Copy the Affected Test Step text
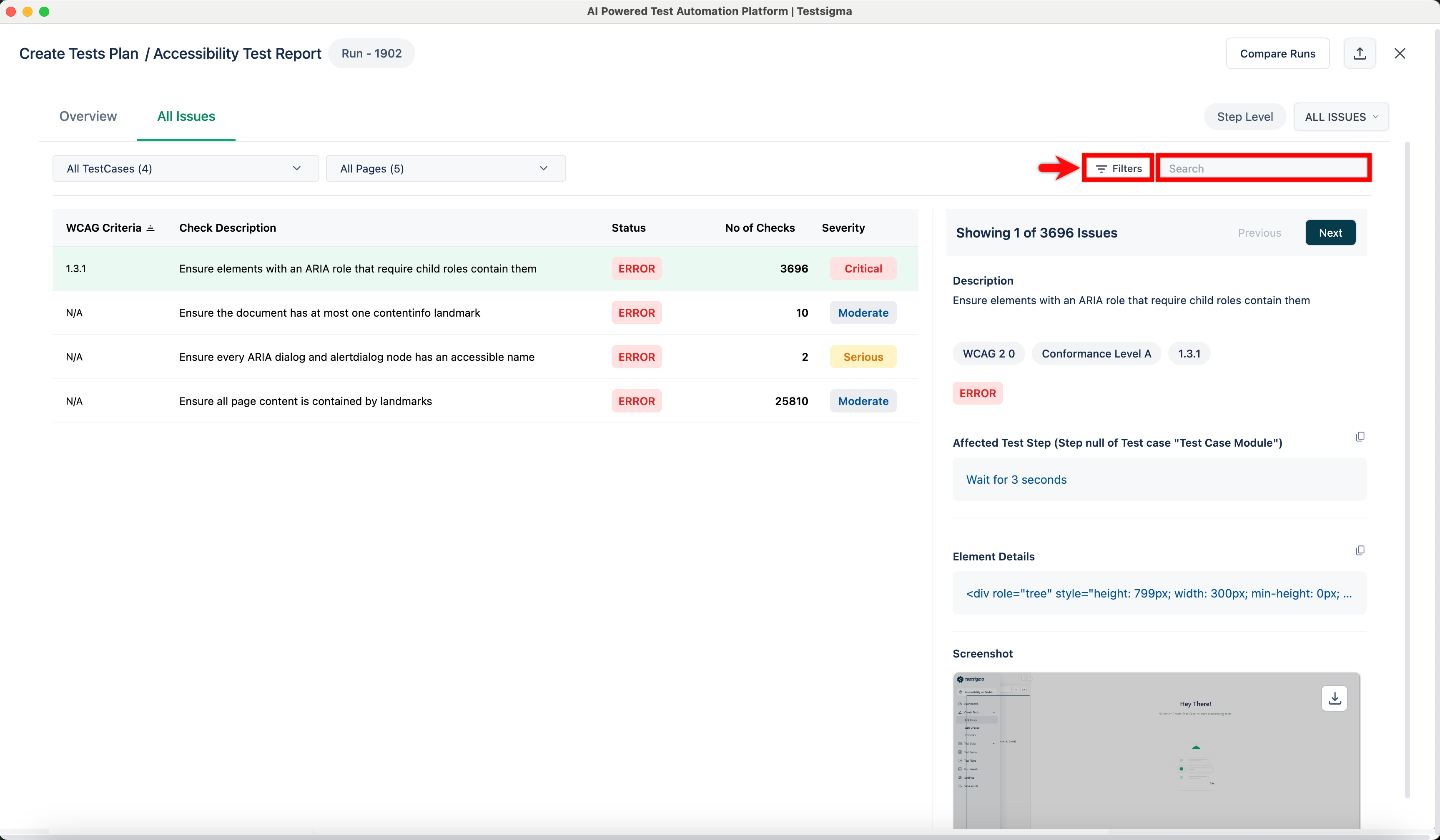1440x840 pixels. point(1360,437)
